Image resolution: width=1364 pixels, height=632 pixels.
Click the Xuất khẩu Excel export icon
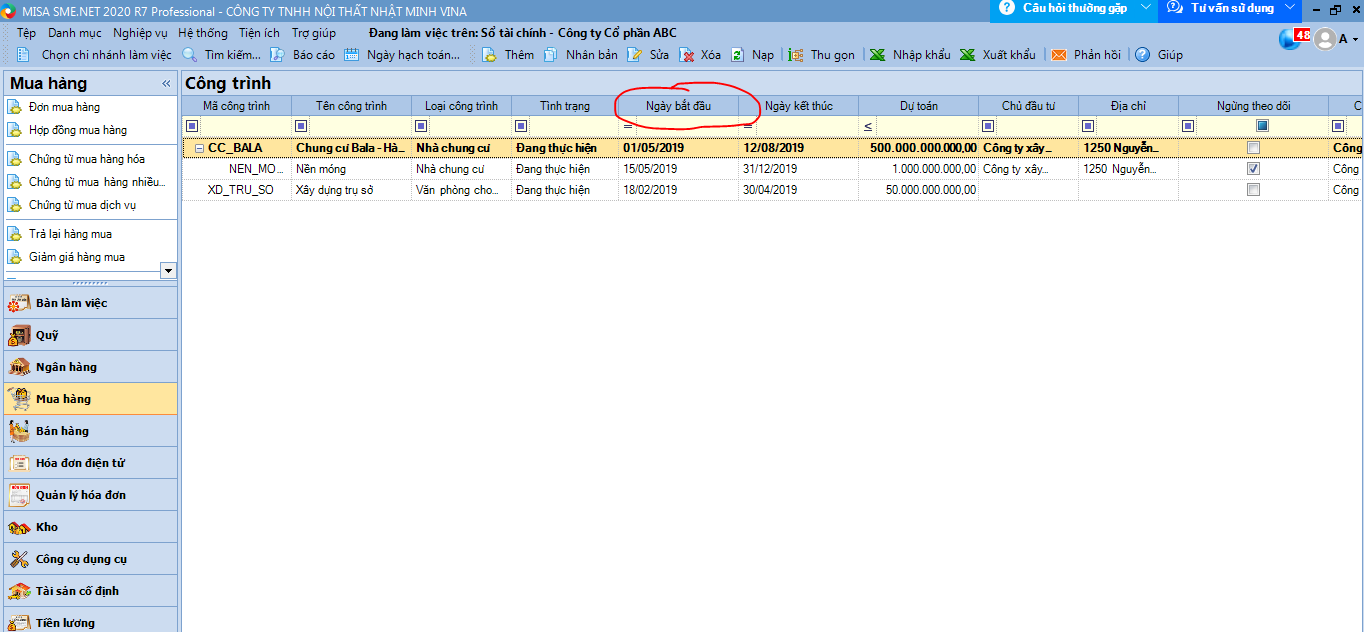[x=967, y=55]
